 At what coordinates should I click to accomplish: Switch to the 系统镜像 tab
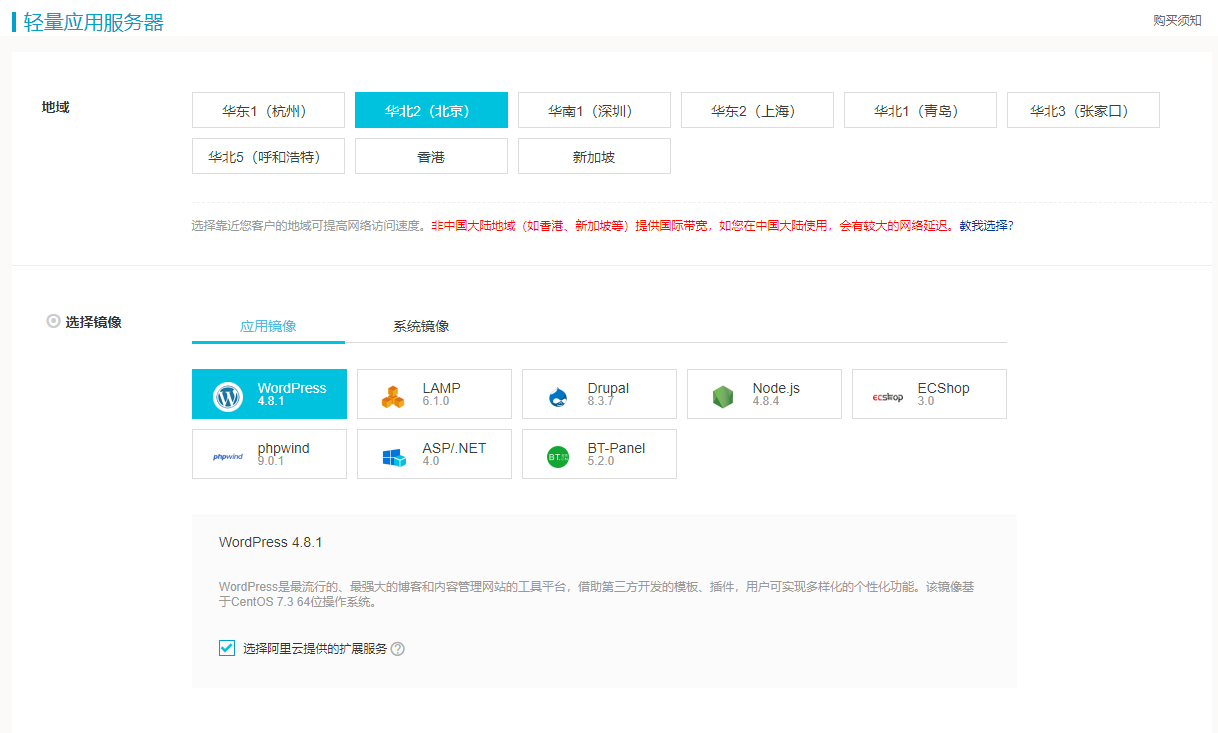click(421, 326)
